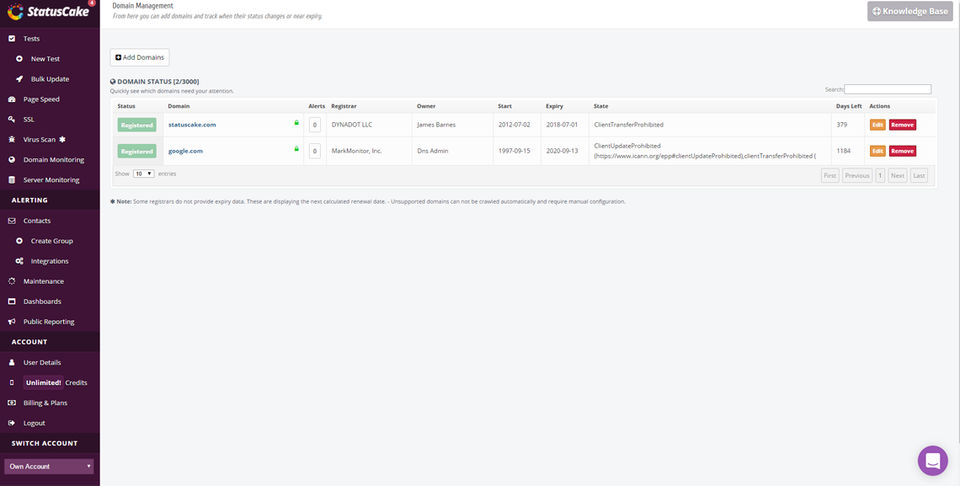Click the User Details person icon
Viewport: 960px width, 486px height.
pos(12,362)
